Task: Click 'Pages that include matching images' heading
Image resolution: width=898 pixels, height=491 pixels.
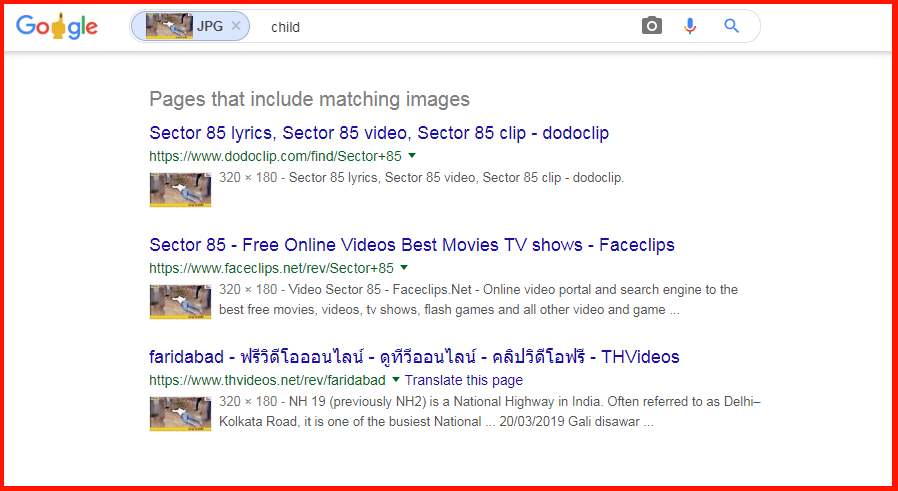Action: [309, 100]
